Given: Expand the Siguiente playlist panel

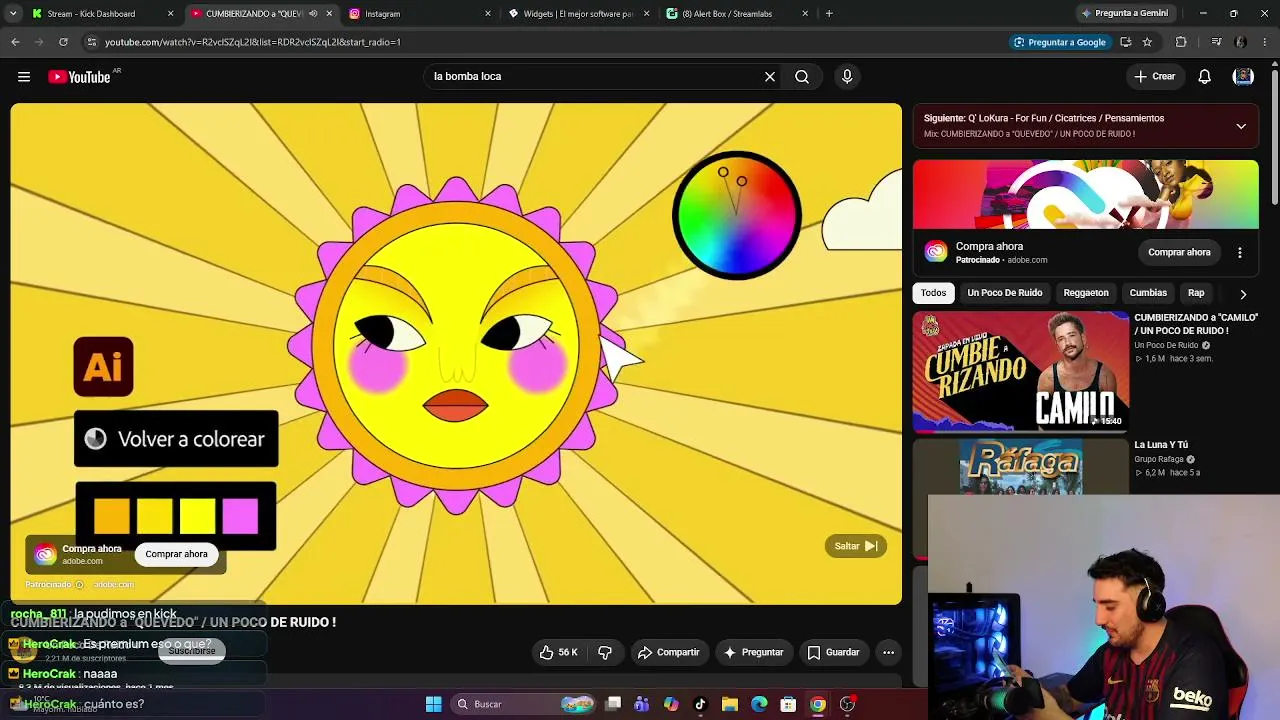Looking at the screenshot, I should point(1241,126).
